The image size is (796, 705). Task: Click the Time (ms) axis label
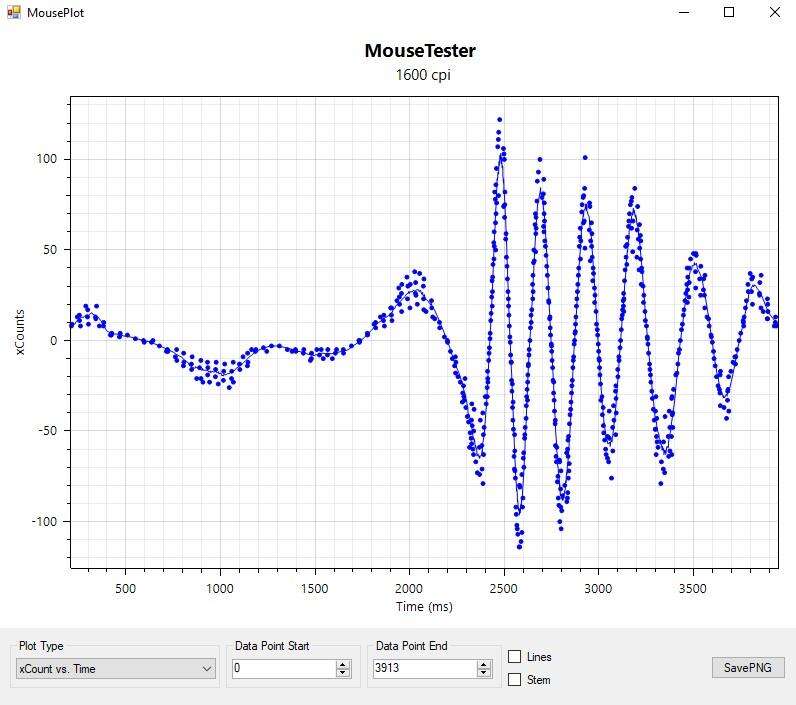pyautogui.click(x=424, y=606)
